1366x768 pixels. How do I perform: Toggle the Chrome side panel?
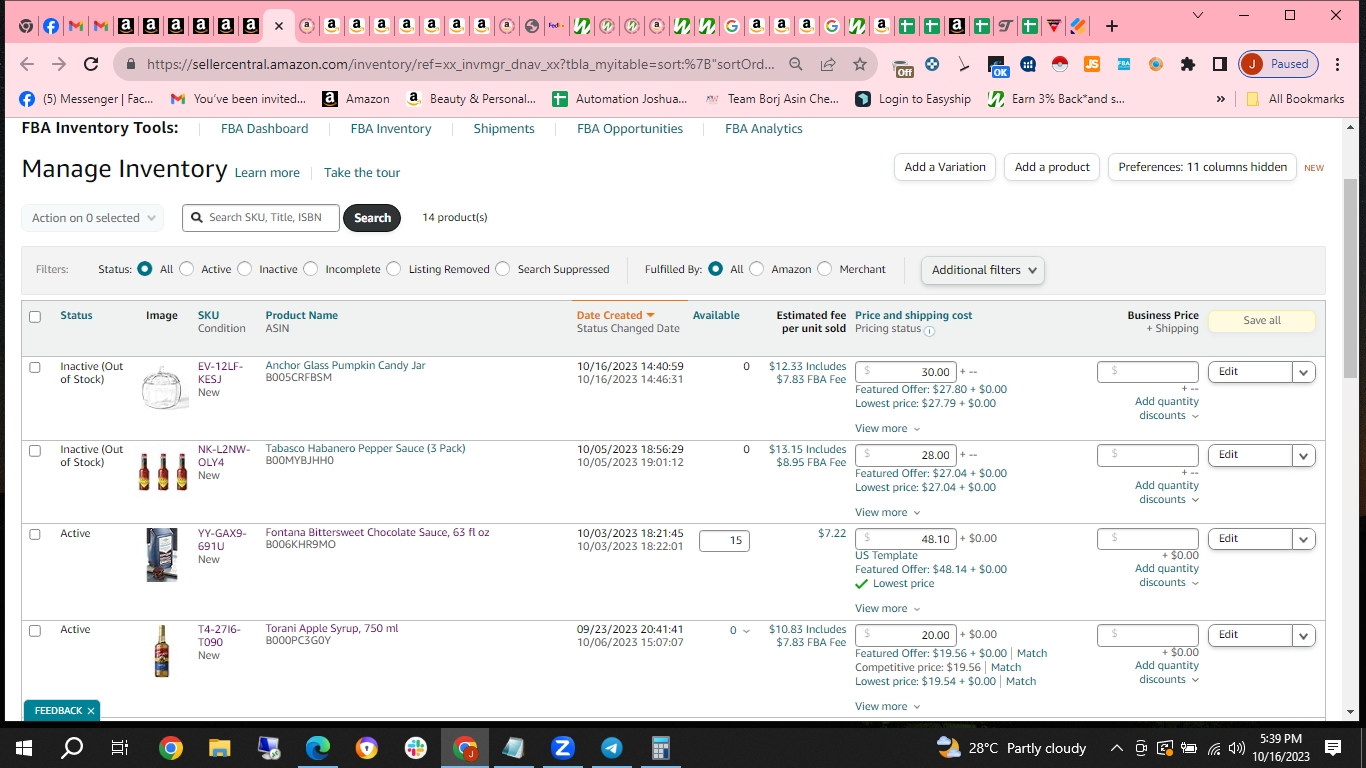[x=1220, y=64]
